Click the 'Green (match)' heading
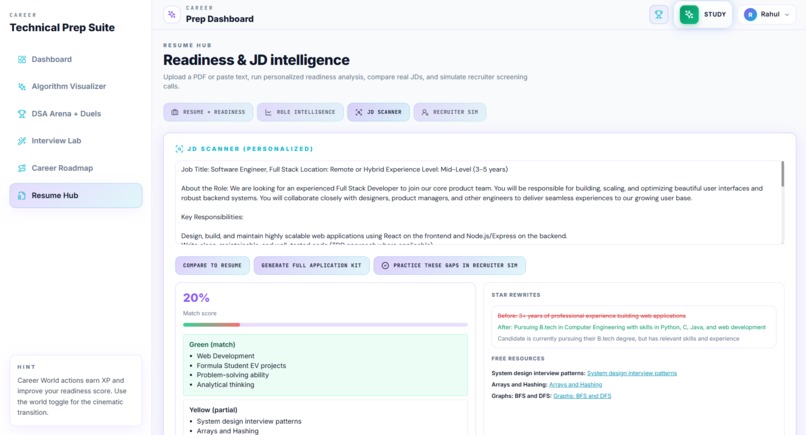Screen dimensions: 806x435 pos(212,345)
